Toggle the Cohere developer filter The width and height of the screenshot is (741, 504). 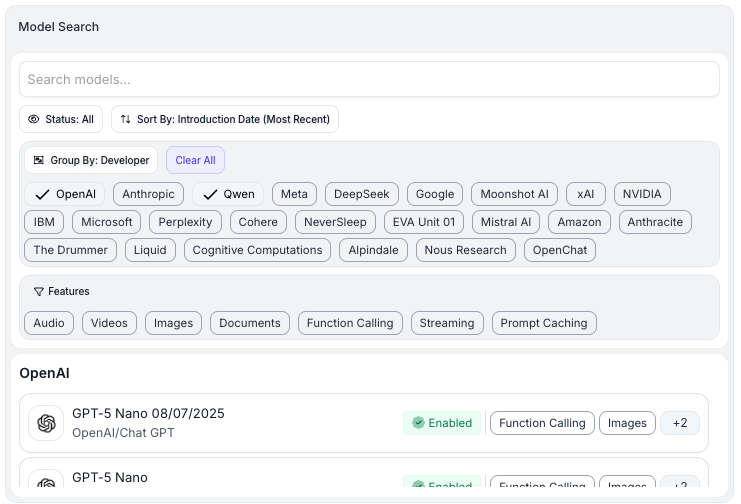258,222
